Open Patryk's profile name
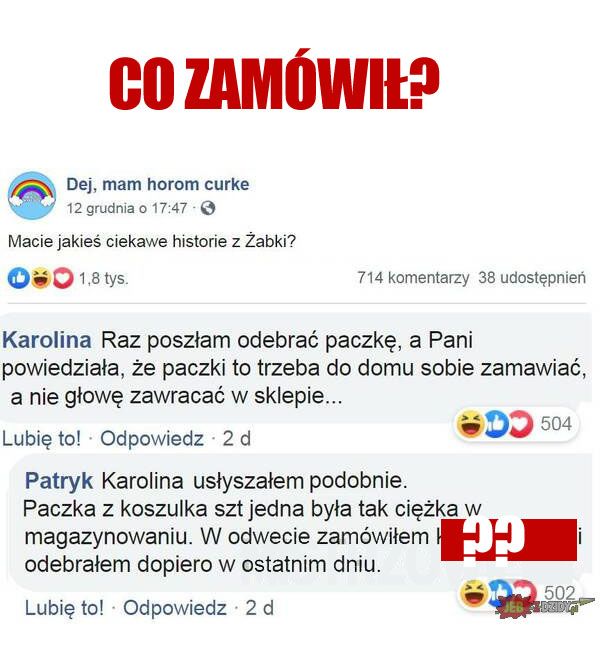Viewport: 600px width, 656px height. (59, 481)
